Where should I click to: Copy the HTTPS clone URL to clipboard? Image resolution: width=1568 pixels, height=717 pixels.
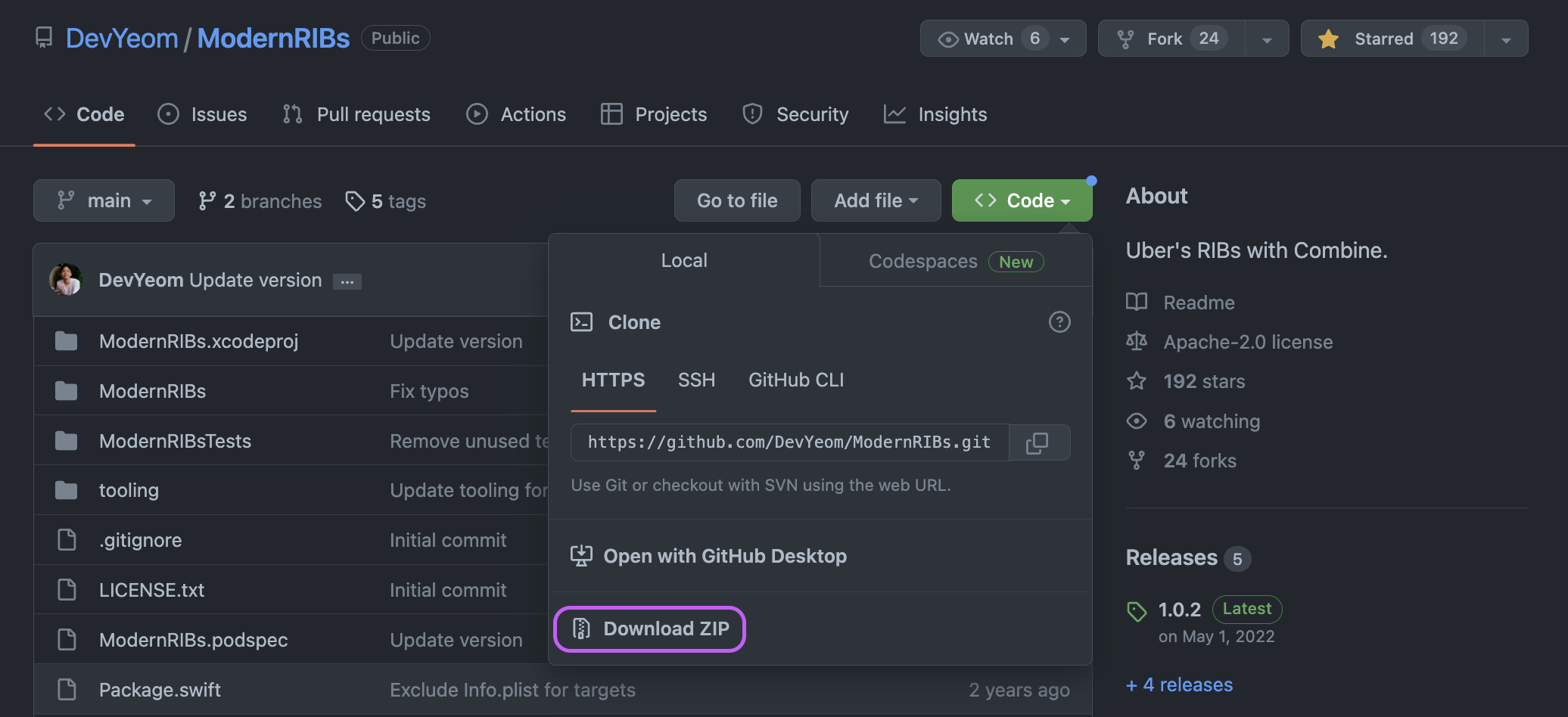tap(1038, 443)
